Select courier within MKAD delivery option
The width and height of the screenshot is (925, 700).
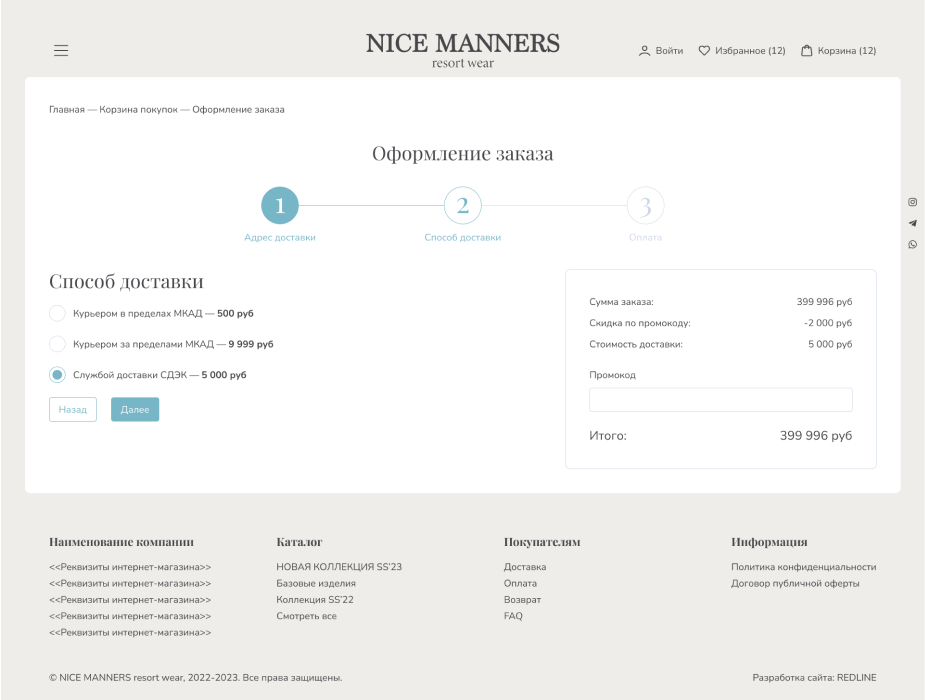tap(58, 314)
